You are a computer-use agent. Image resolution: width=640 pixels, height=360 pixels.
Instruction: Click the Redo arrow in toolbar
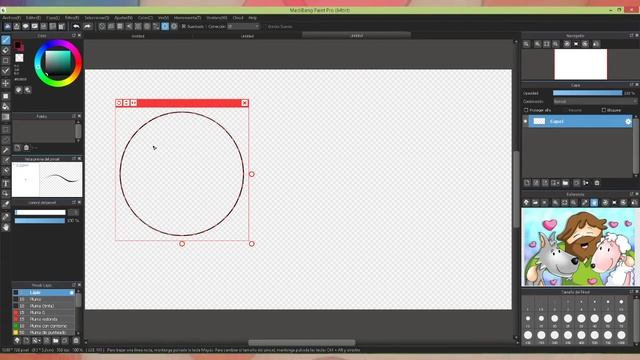tap(87, 27)
